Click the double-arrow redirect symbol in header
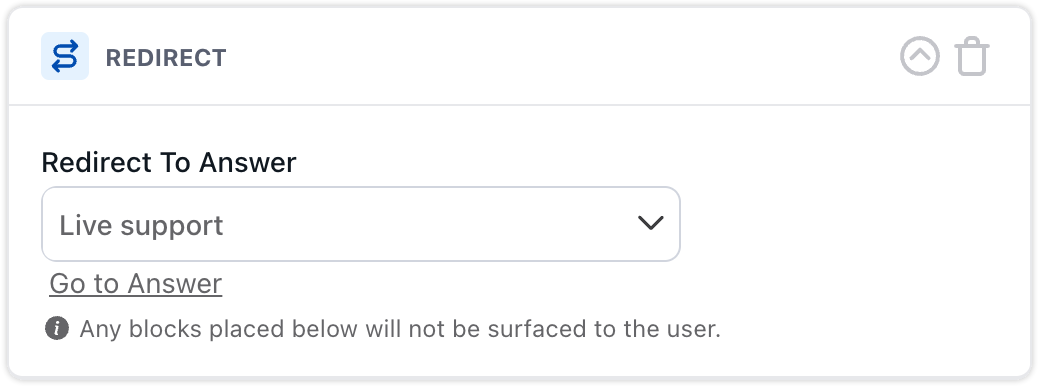 point(65,56)
